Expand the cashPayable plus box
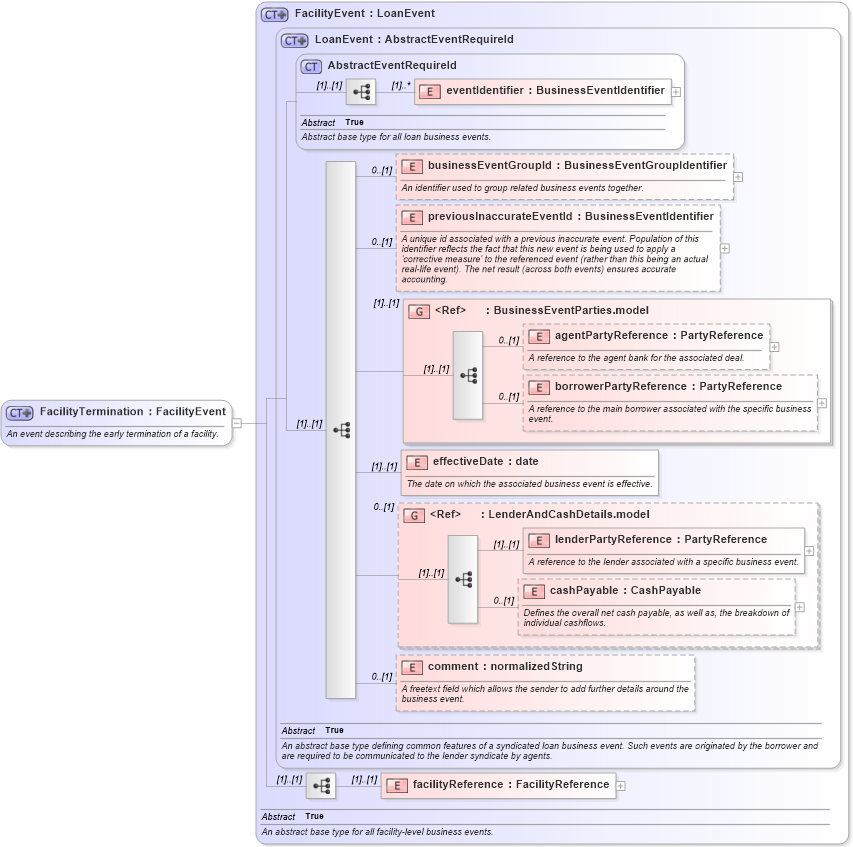Screen dimensions: 853x847 click(800, 606)
